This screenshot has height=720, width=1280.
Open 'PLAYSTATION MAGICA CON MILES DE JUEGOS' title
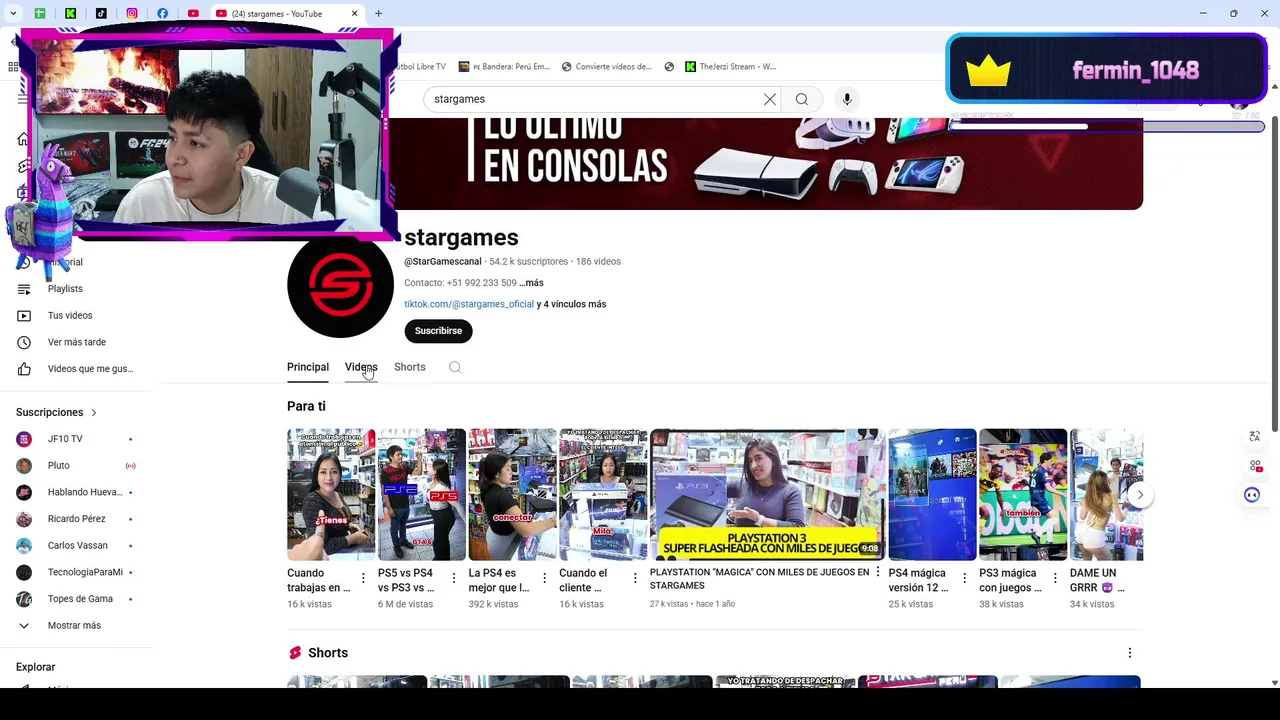tap(759, 579)
